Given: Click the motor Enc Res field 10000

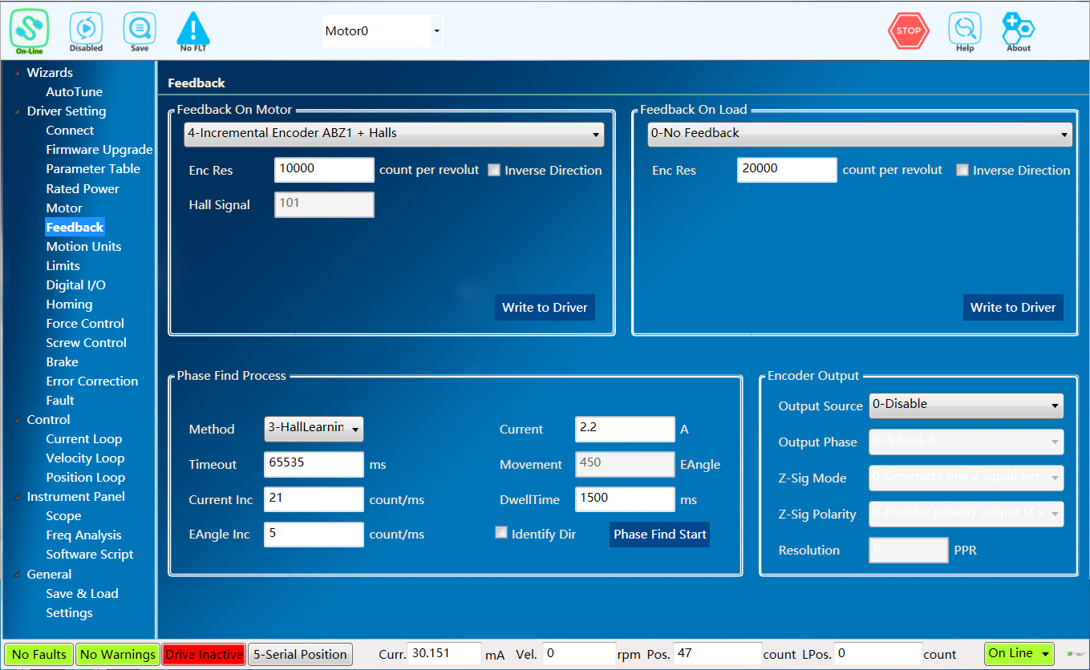Looking at the screenshot, I should click(324, 170).
